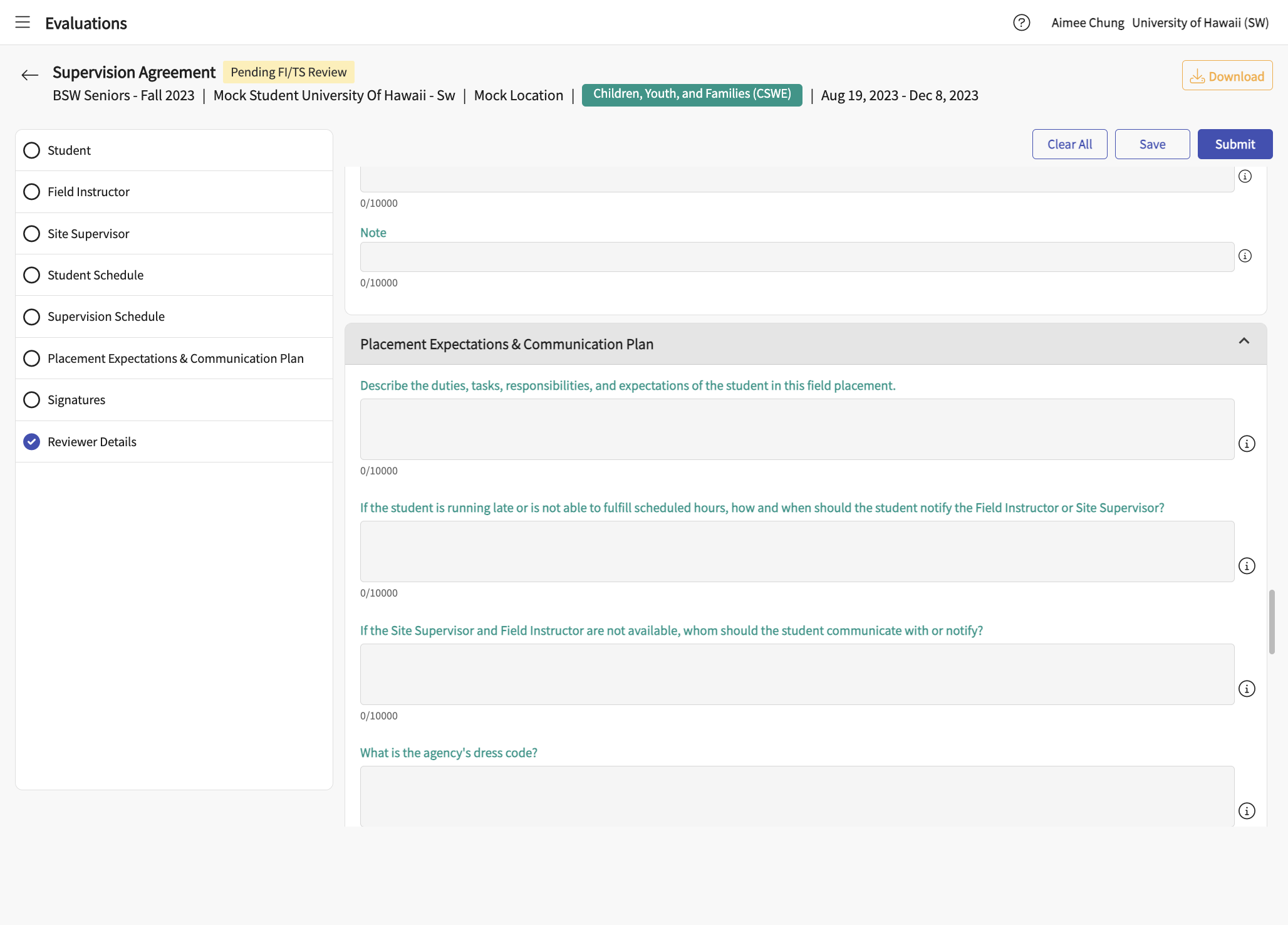The height and width of the screenshot is (925, 1288).
Task: Click the info icon next to duties description field
Action: (1247, 444)
